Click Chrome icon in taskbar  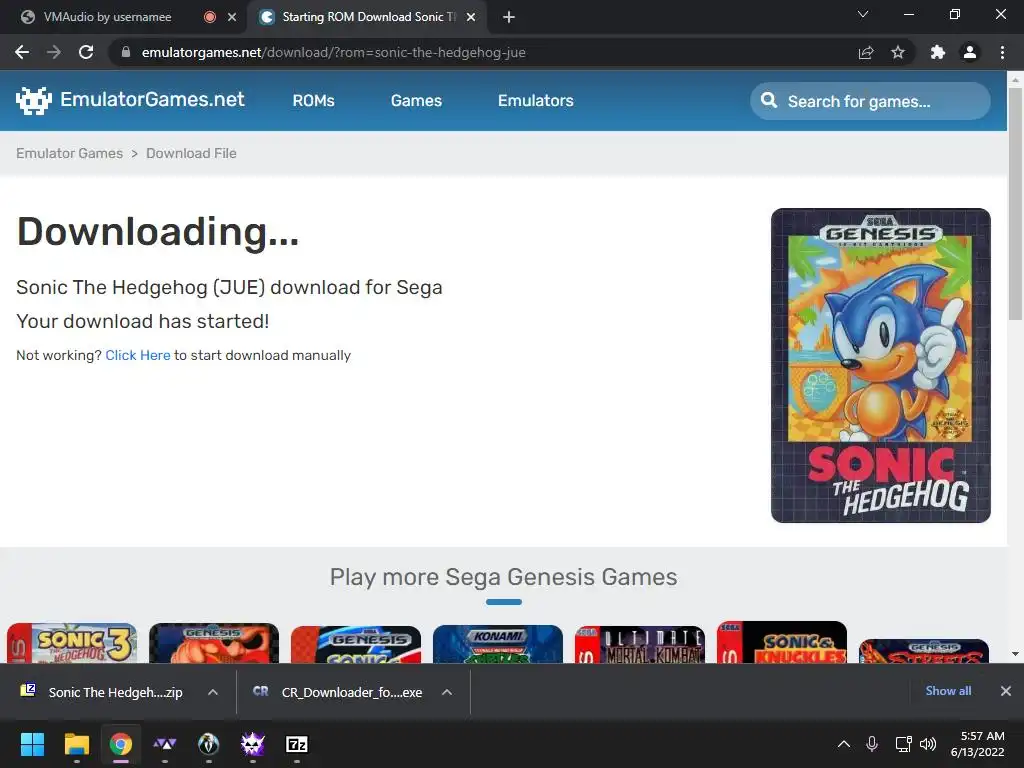(x=120, y=744)
